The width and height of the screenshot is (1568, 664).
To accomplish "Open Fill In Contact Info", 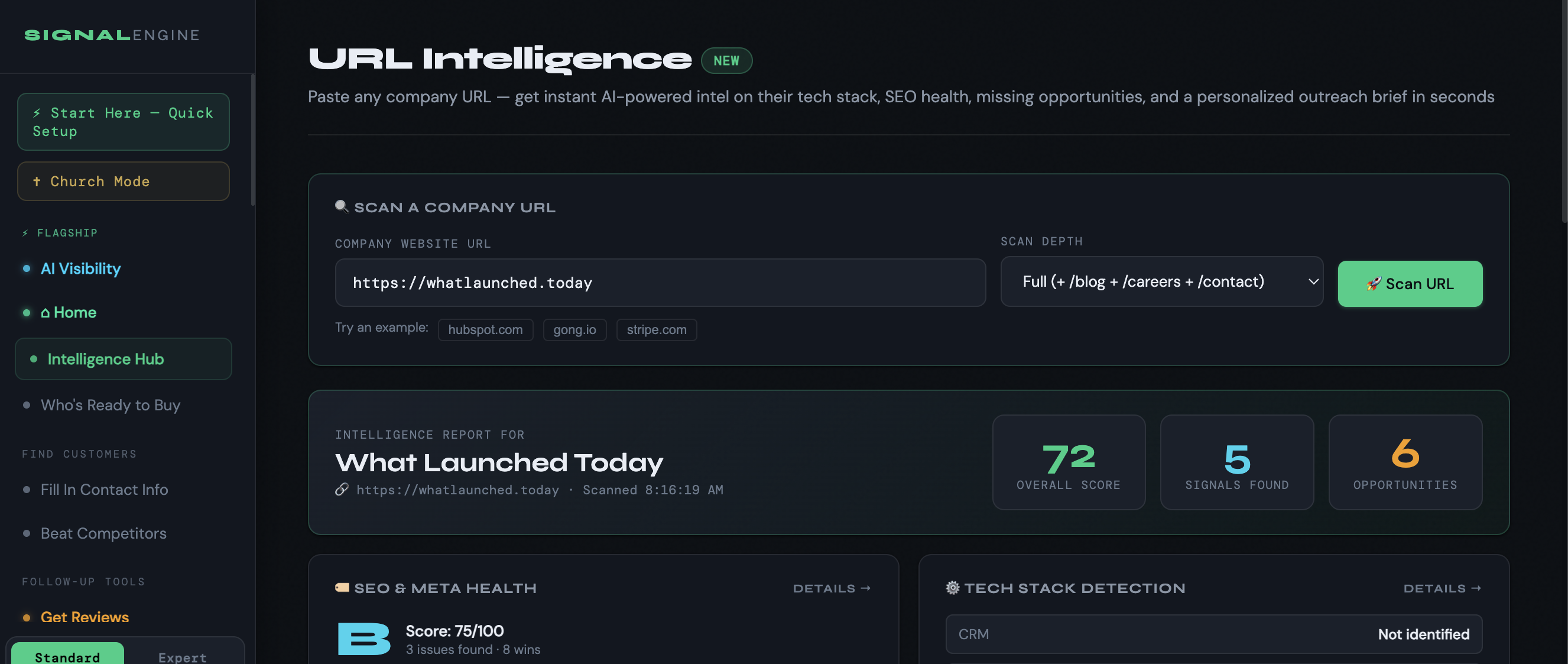I will click(104, 489).
